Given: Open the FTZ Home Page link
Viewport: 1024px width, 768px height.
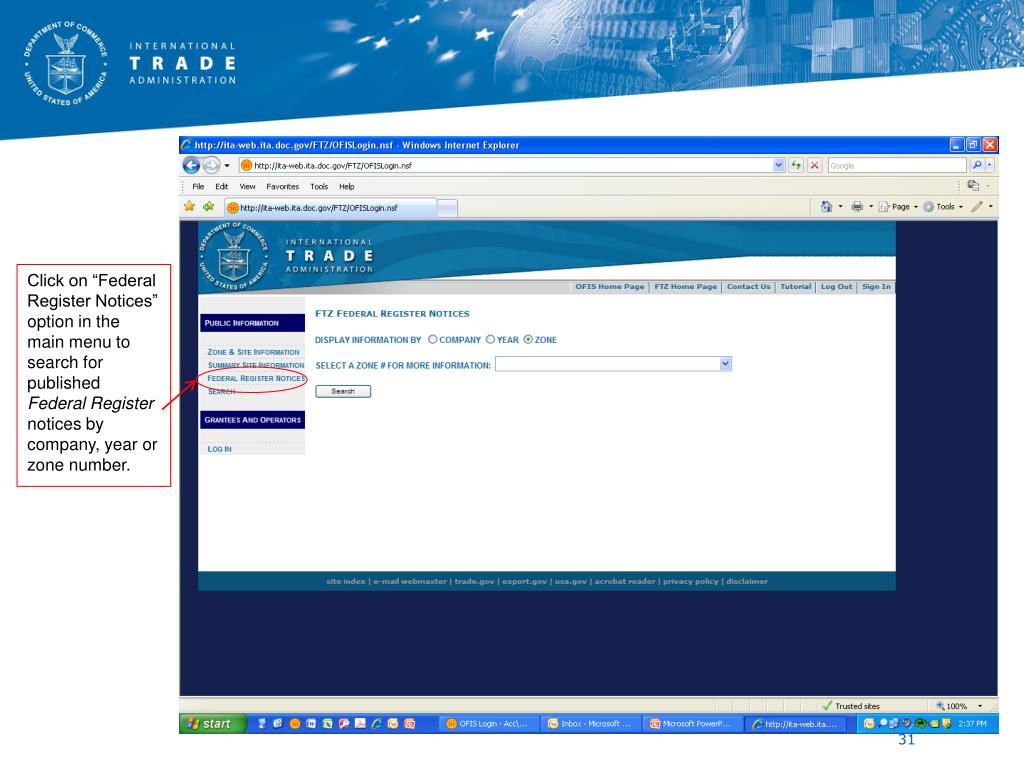Looking at the screenshot, I should click(x=685, y=287).
